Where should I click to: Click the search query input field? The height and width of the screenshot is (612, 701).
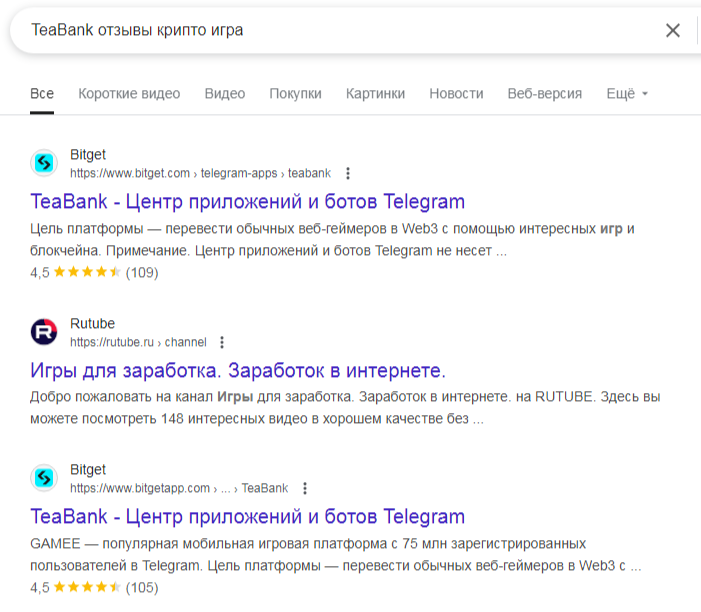click(x=330, y=30)
